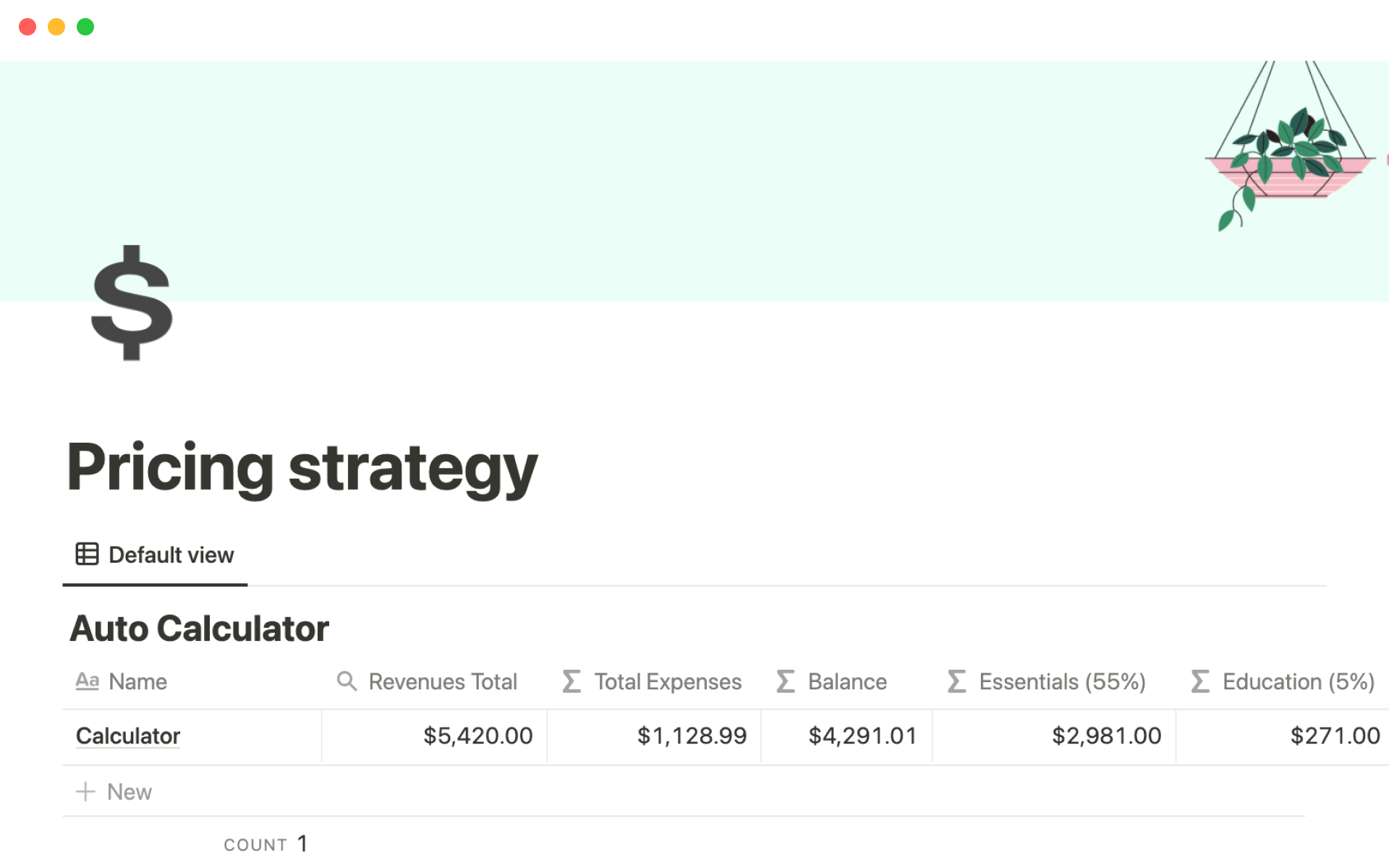Viewport: 1389px width, 868px height.
Task: Add a New row to table
Action: pyautogui.click(x=129, y=792)
